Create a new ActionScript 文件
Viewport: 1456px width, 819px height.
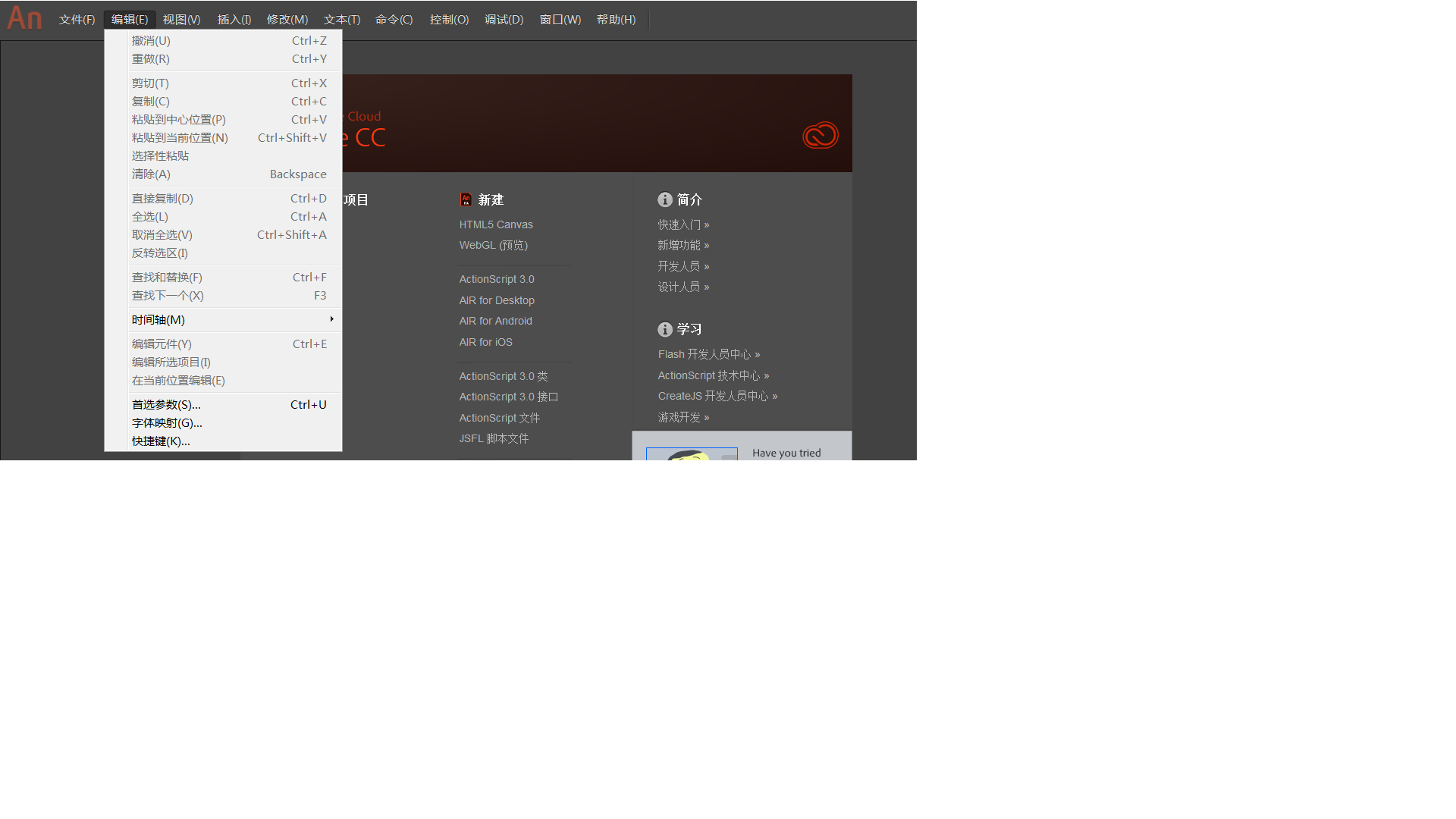pos(500,418)
